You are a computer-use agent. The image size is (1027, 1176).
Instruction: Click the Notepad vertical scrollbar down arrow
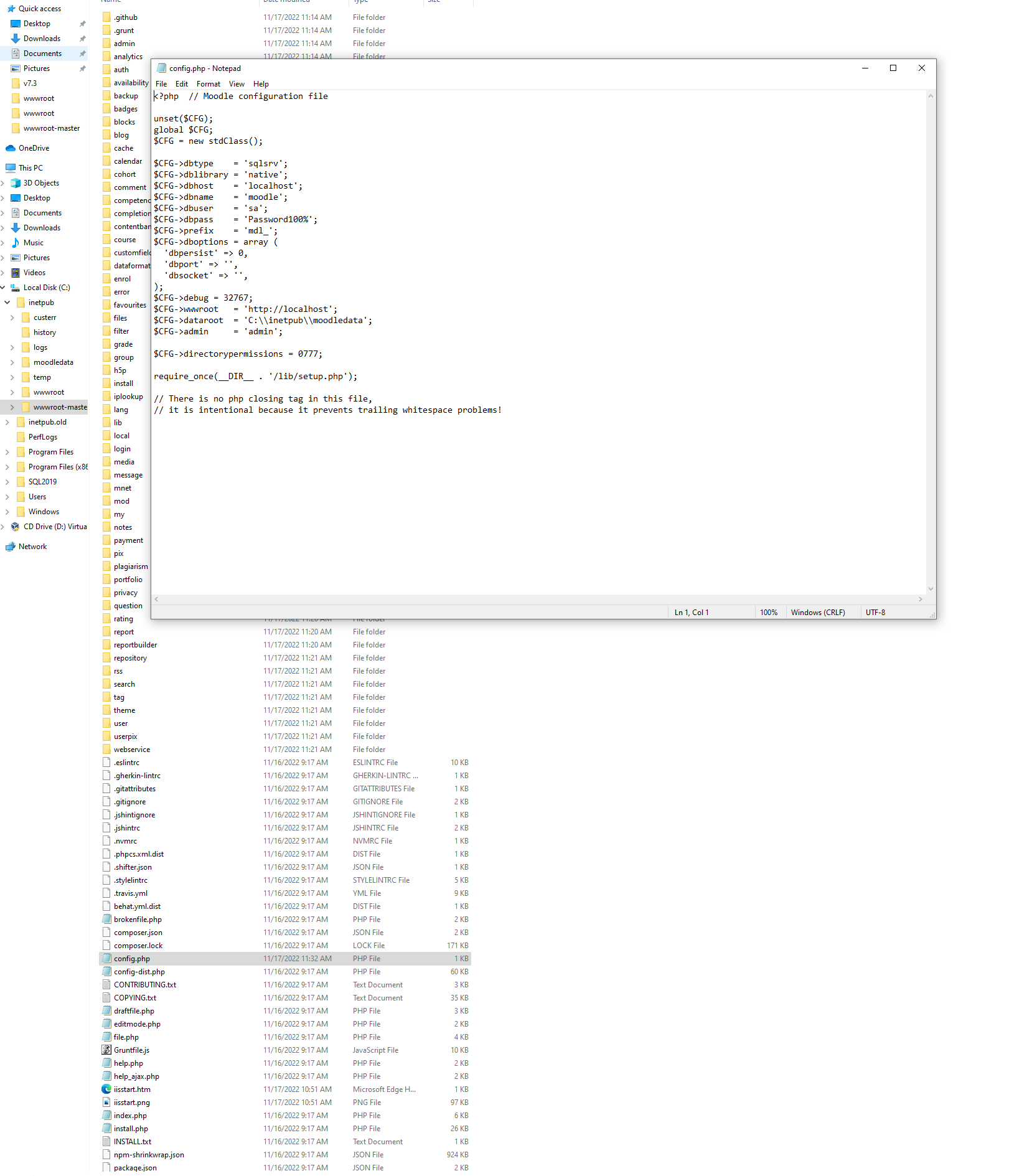[931, 589]
